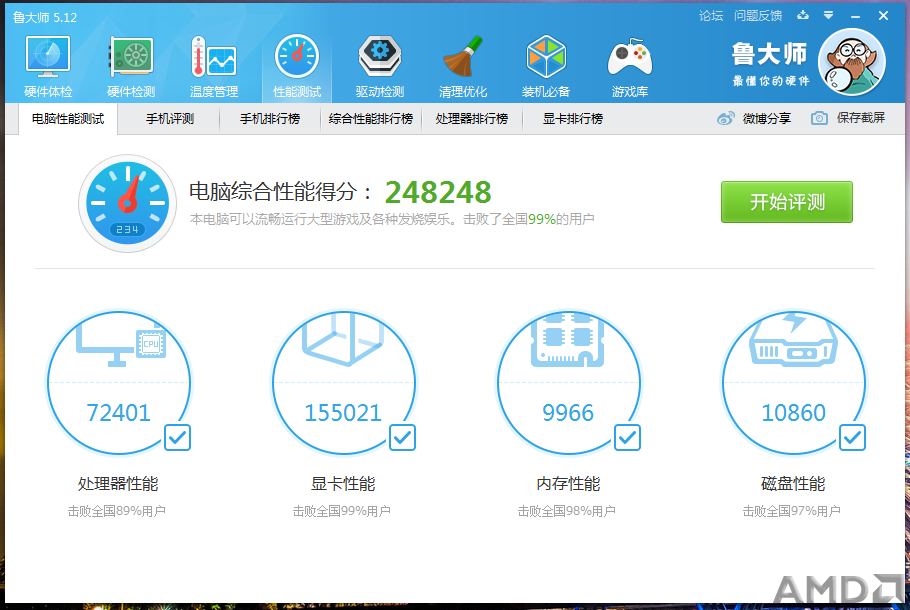Screen dimensions: 910x610
Task: Click 击败全国98%用户 text
Action: point(566,511)
